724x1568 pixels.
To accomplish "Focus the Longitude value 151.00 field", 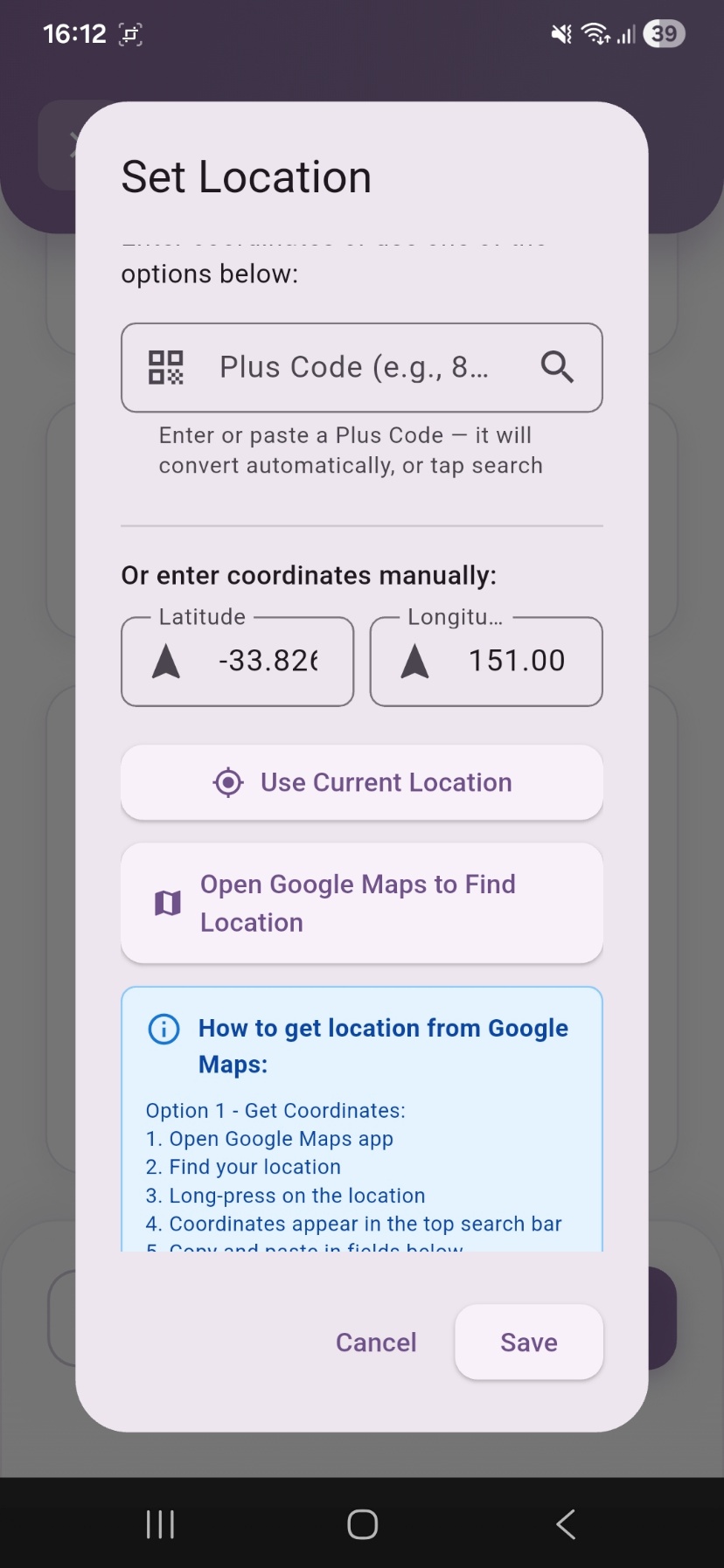I will coord(486,662).
